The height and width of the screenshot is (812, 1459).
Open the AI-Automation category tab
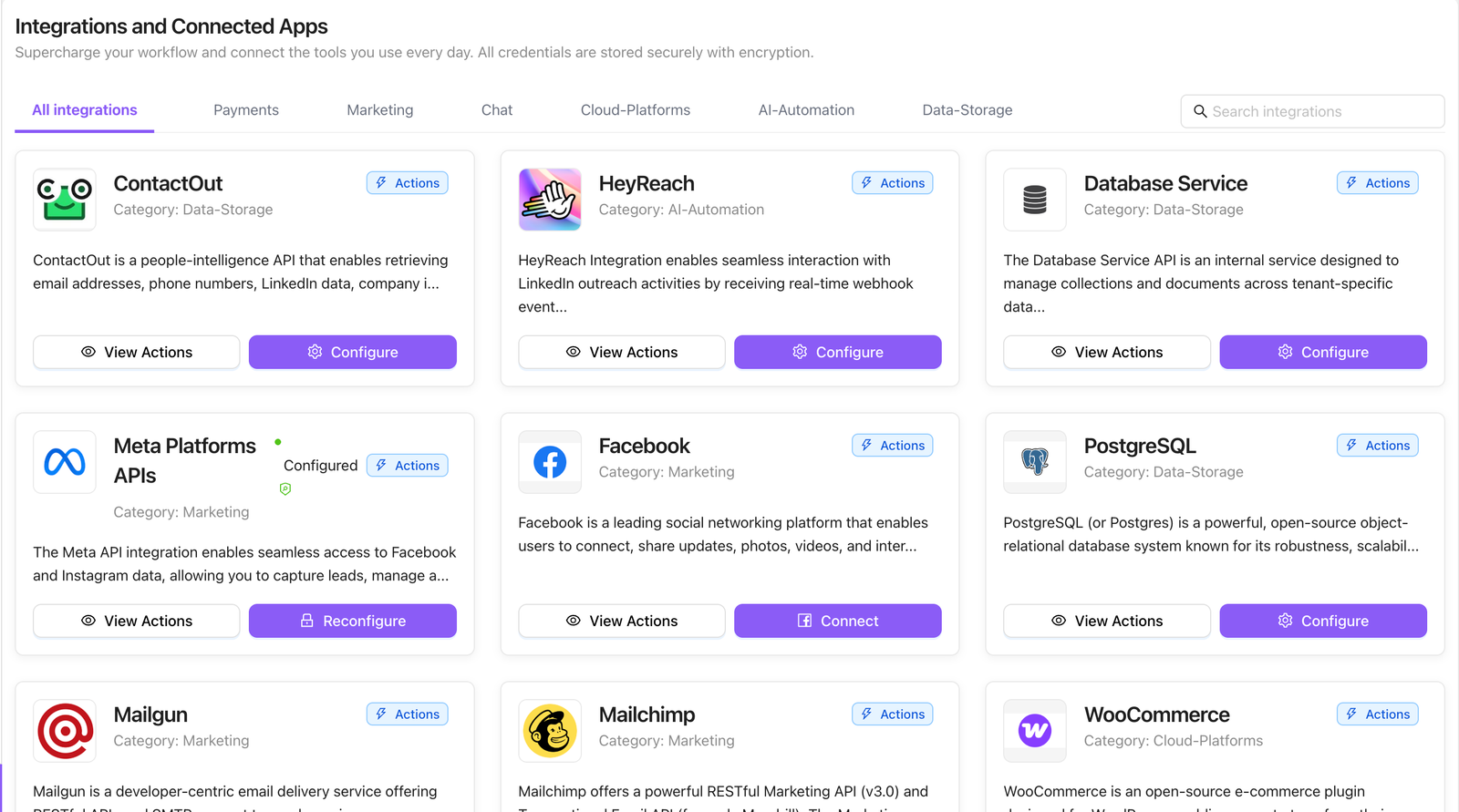click(806, 110)
